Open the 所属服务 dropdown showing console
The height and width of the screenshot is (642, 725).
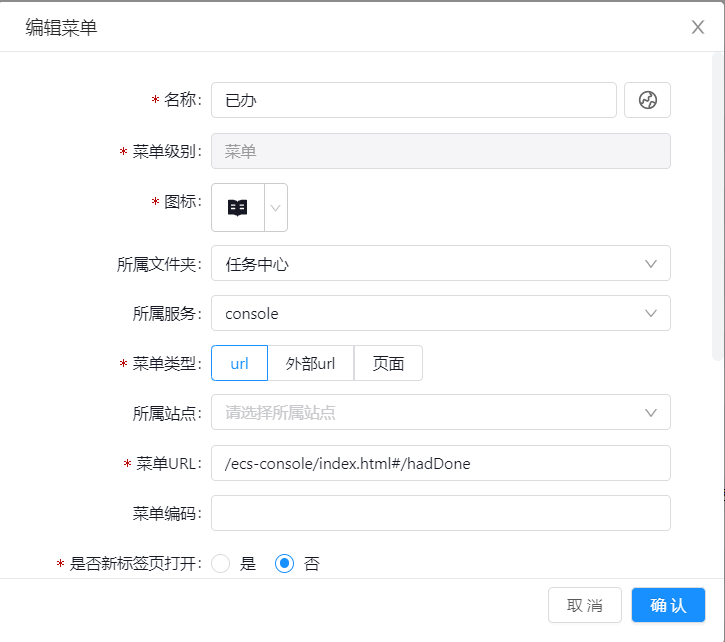point(440,314)
